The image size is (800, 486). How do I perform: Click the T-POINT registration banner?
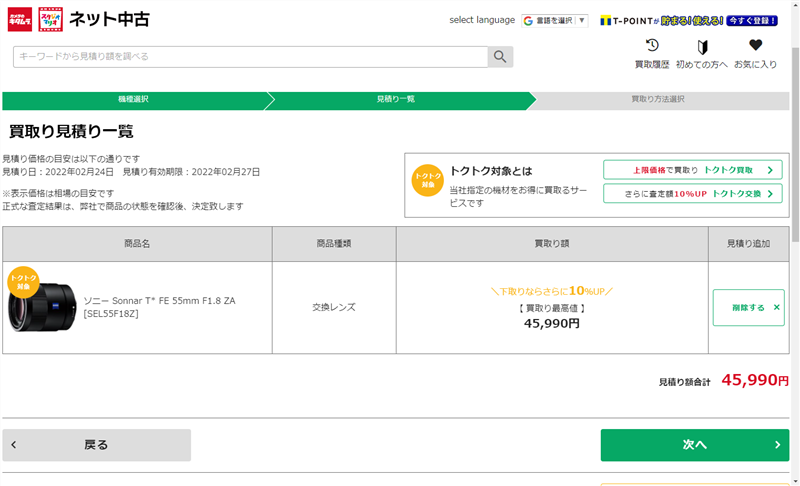(689, 20)
